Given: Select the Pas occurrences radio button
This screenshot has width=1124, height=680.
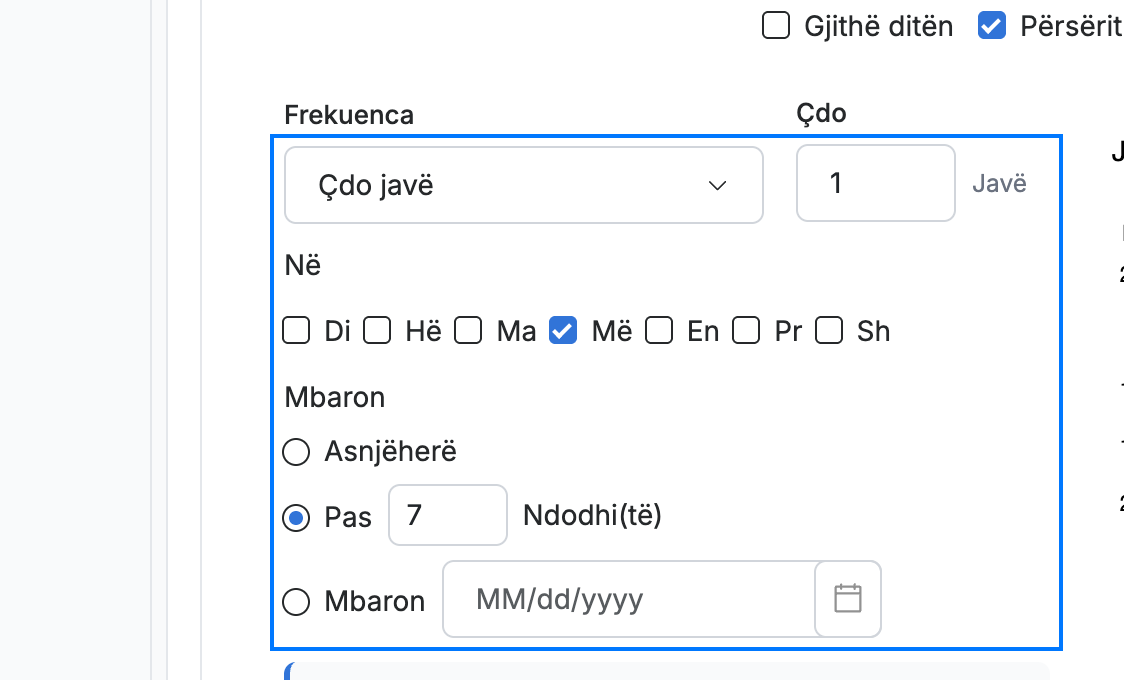Looking at the screenshot, I should click(296, 517).
